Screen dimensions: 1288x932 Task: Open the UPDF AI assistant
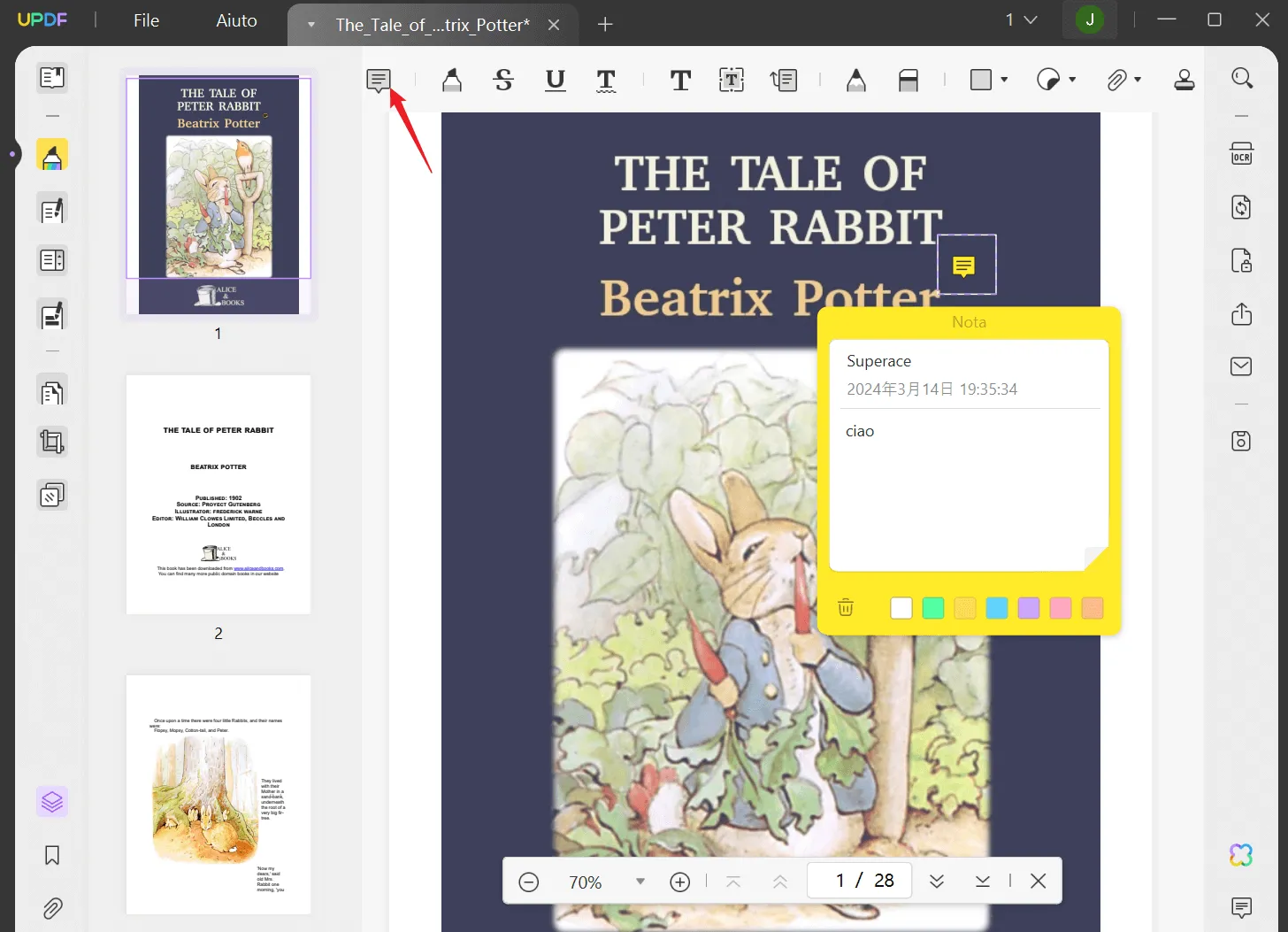tap(1241, 855)
